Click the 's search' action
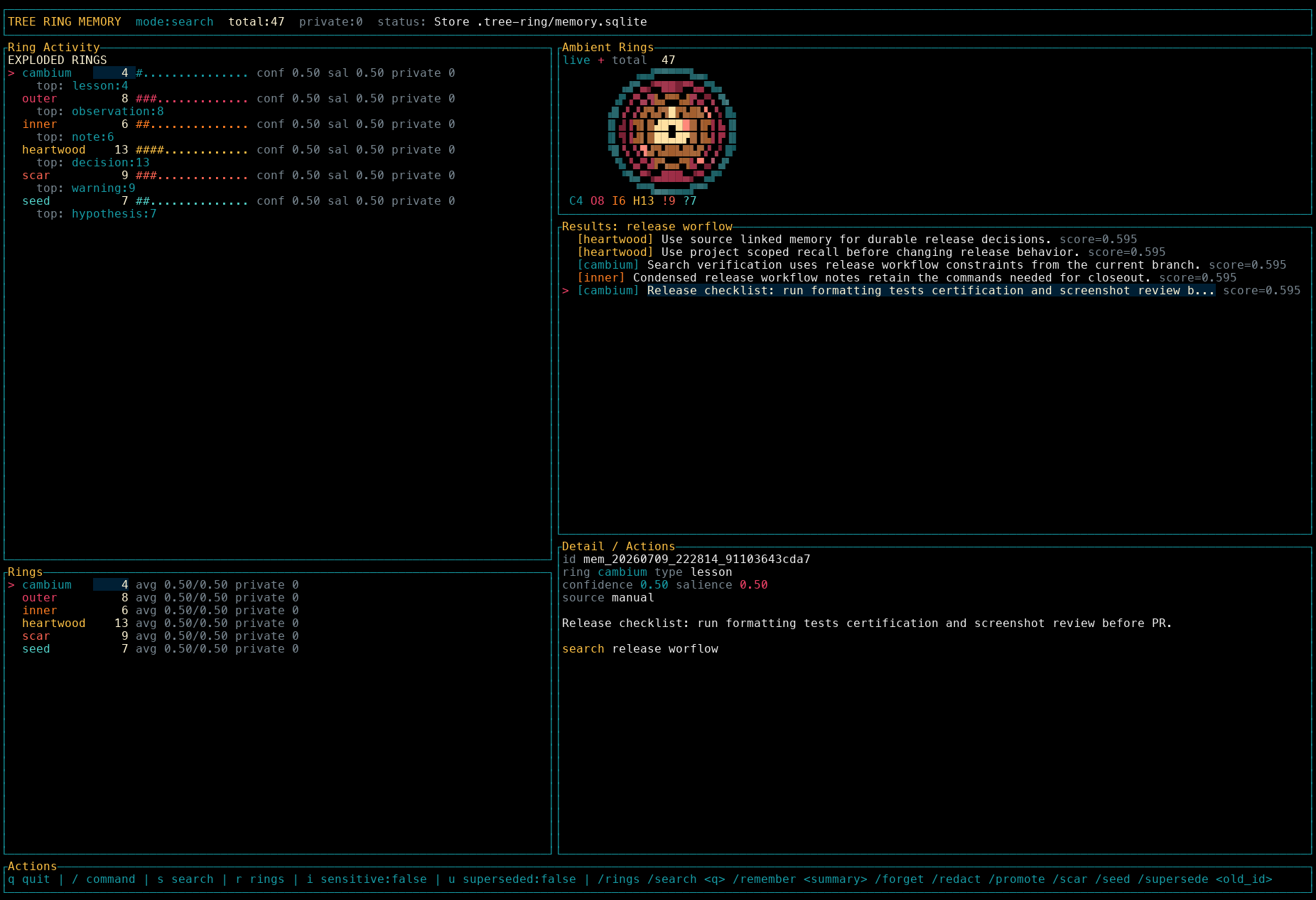This screenshot has height=900, width=1316. (x=185, y=879)
